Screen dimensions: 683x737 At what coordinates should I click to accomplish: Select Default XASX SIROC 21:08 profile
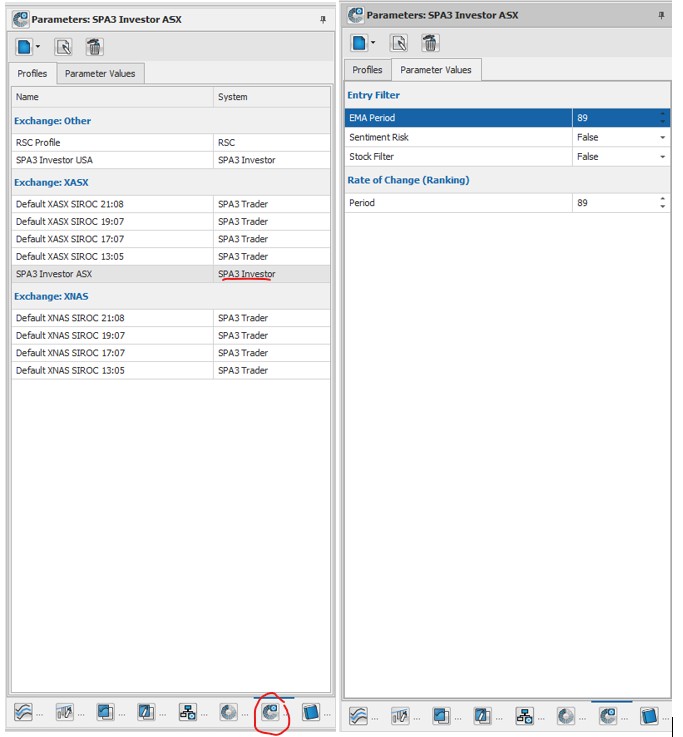coord(171,204)
